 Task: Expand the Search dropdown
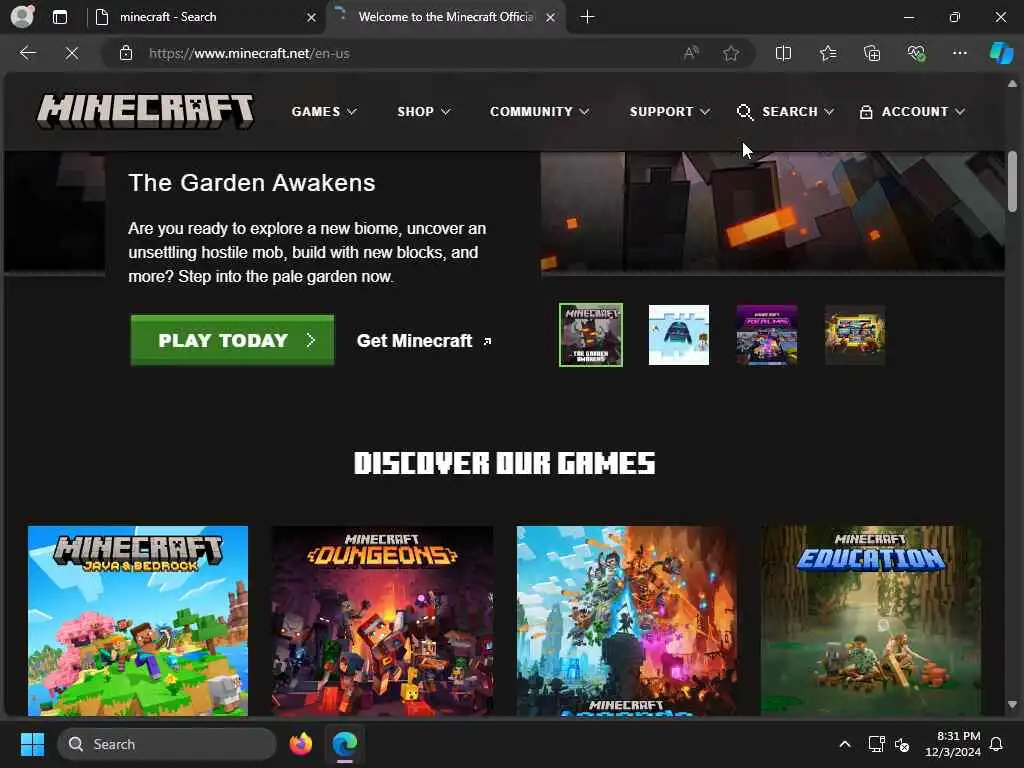[x=798, y=112]
